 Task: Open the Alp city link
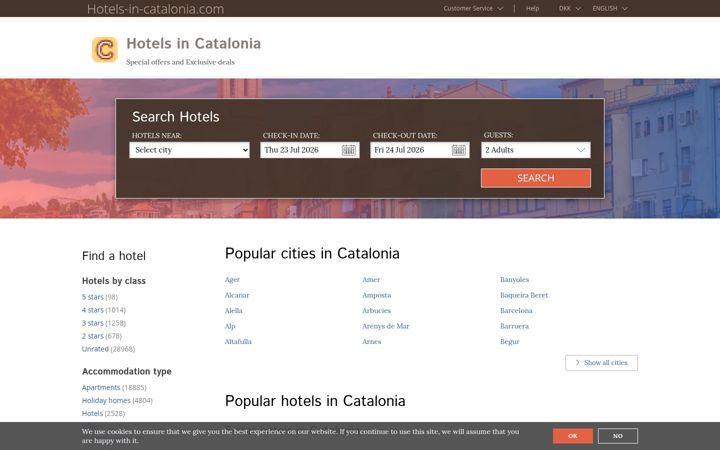click(x=230, y=326)
